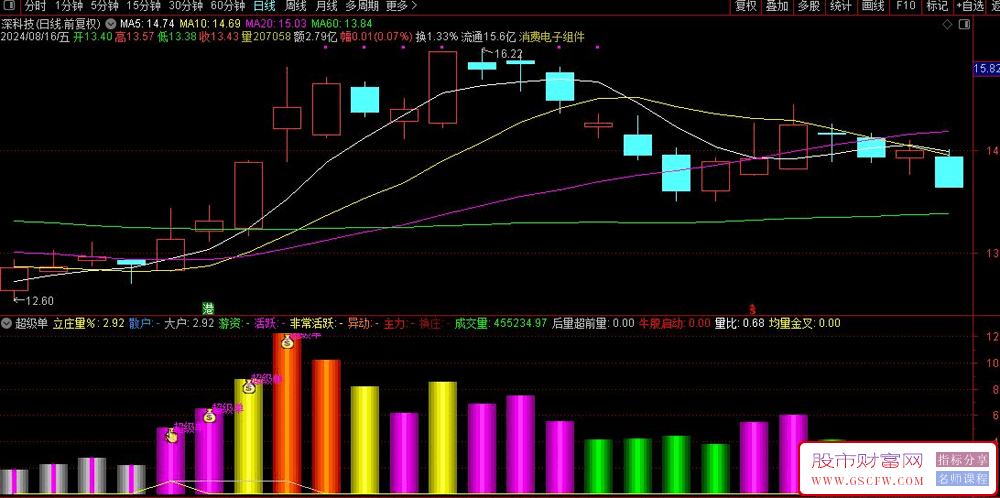
Task: Select the 15分钟 period tab
Action: 143,6
